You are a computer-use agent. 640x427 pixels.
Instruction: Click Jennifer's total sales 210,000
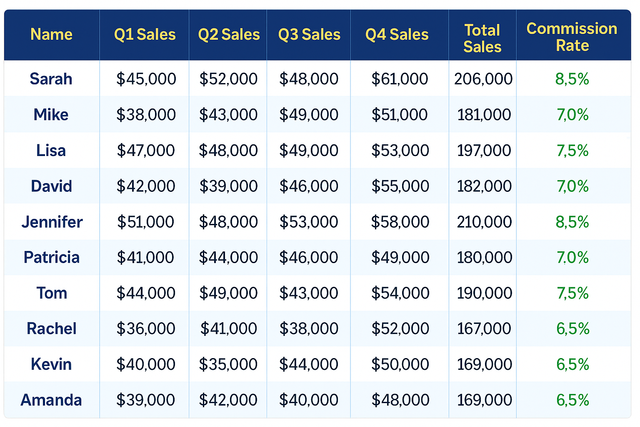click(483, 222)
